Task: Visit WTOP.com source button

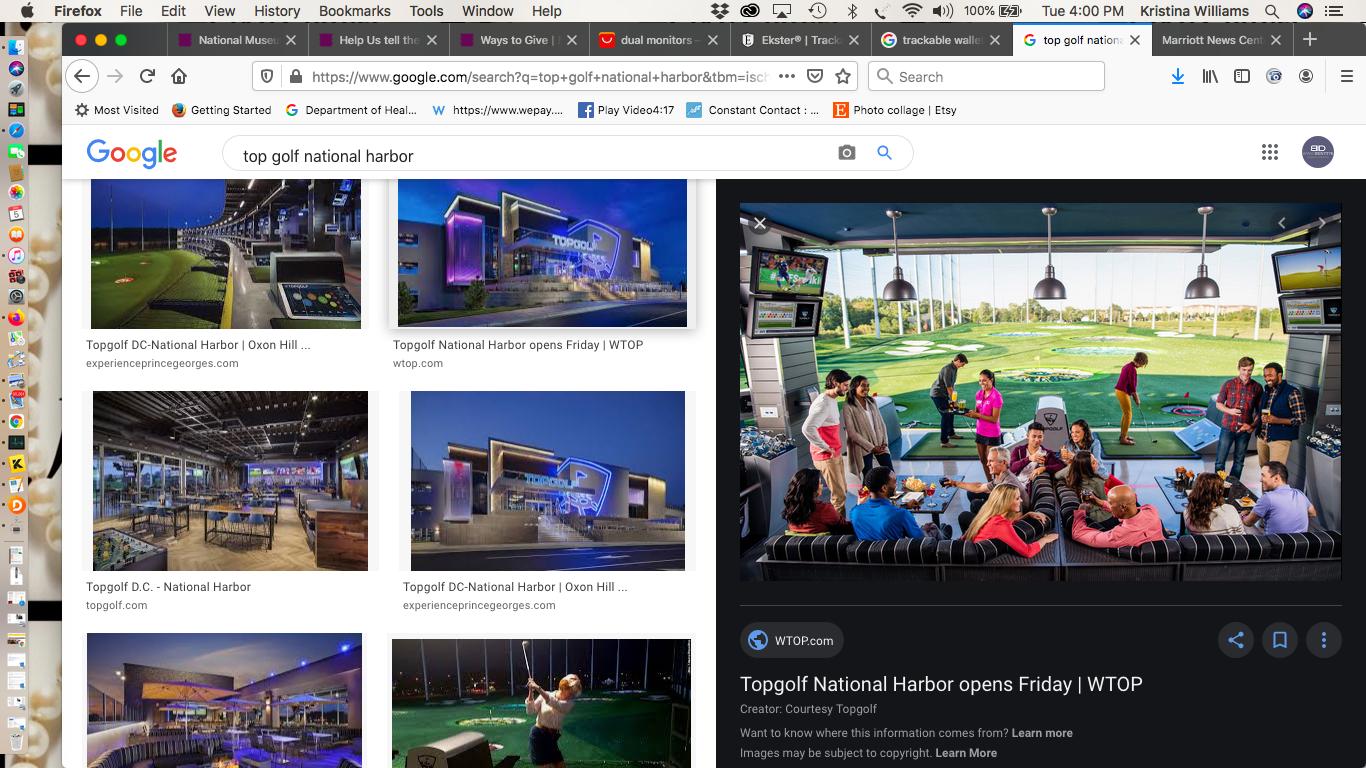Action: click(791, 640)
